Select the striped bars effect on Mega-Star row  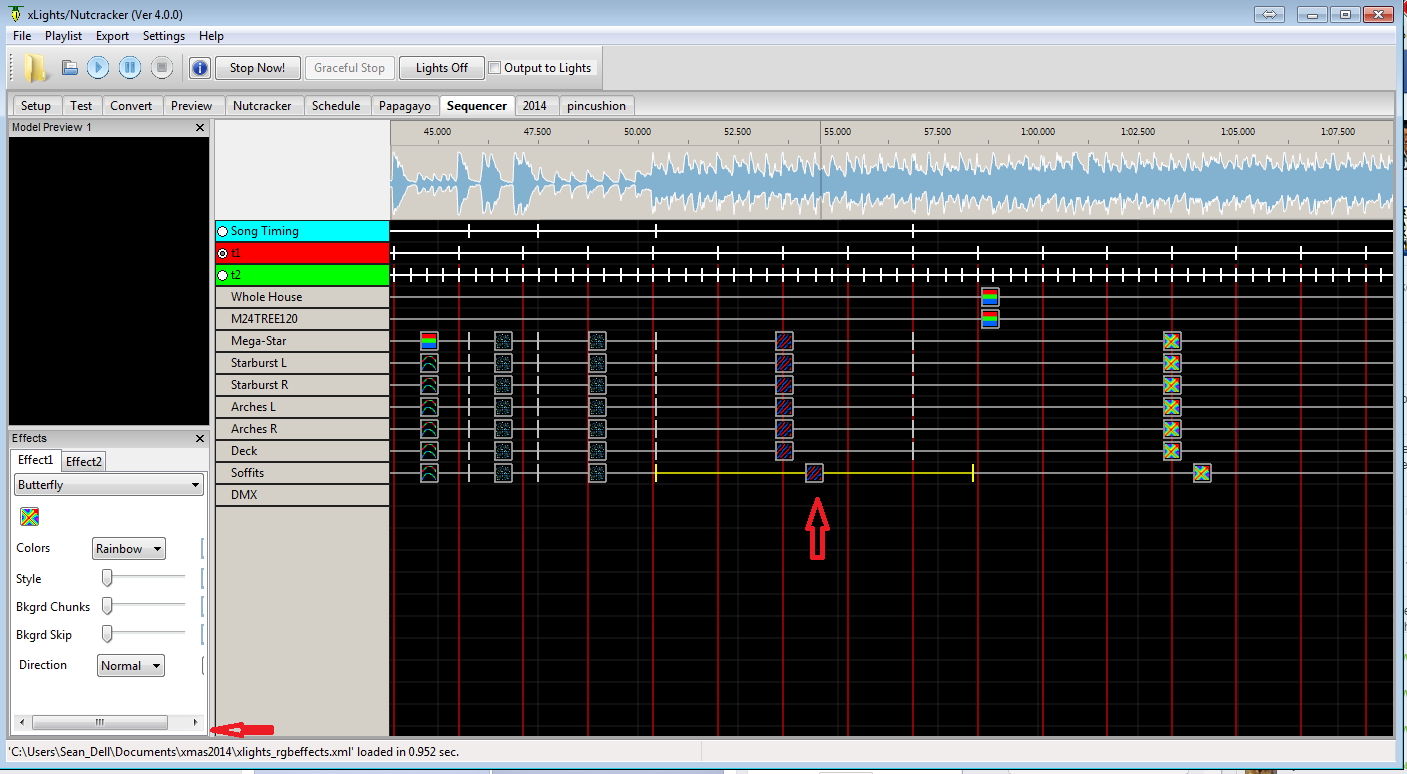[784, 341]
